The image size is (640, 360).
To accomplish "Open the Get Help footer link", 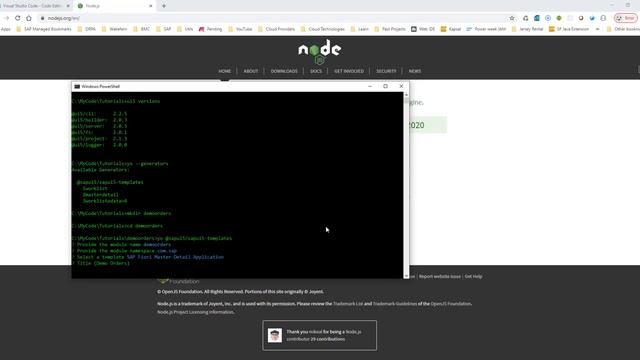I will tap(473, 276).
